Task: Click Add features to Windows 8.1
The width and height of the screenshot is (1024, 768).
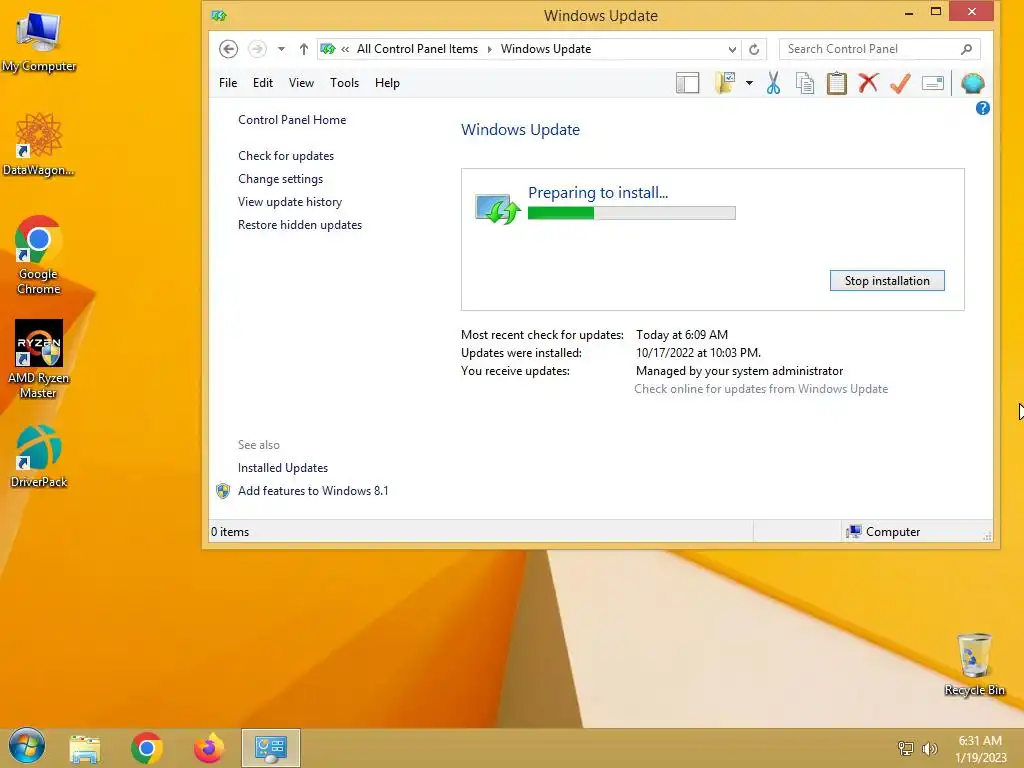Action: click(x=313, y=490)
